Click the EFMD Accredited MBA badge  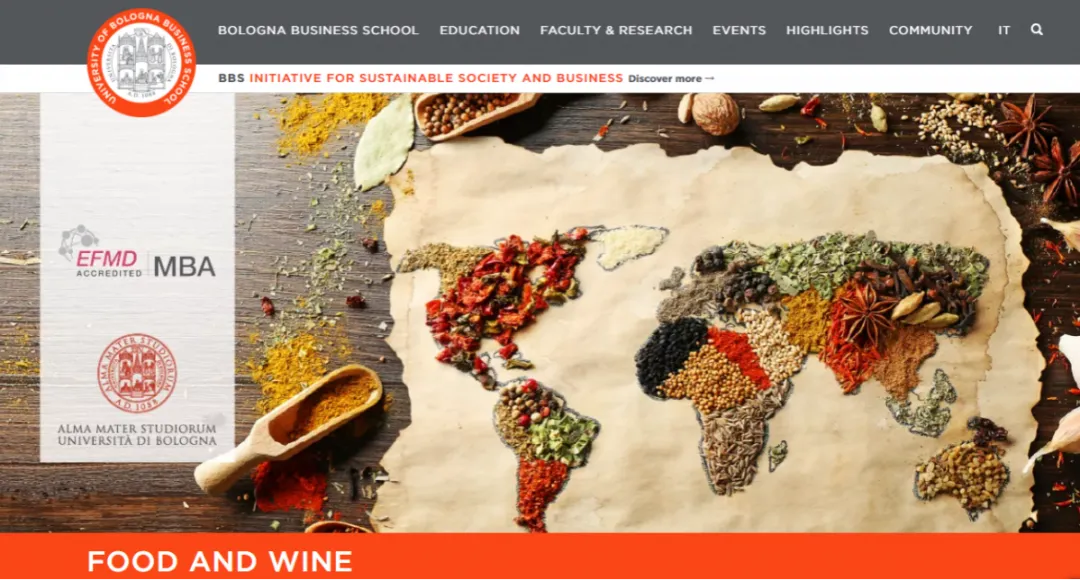137,252
